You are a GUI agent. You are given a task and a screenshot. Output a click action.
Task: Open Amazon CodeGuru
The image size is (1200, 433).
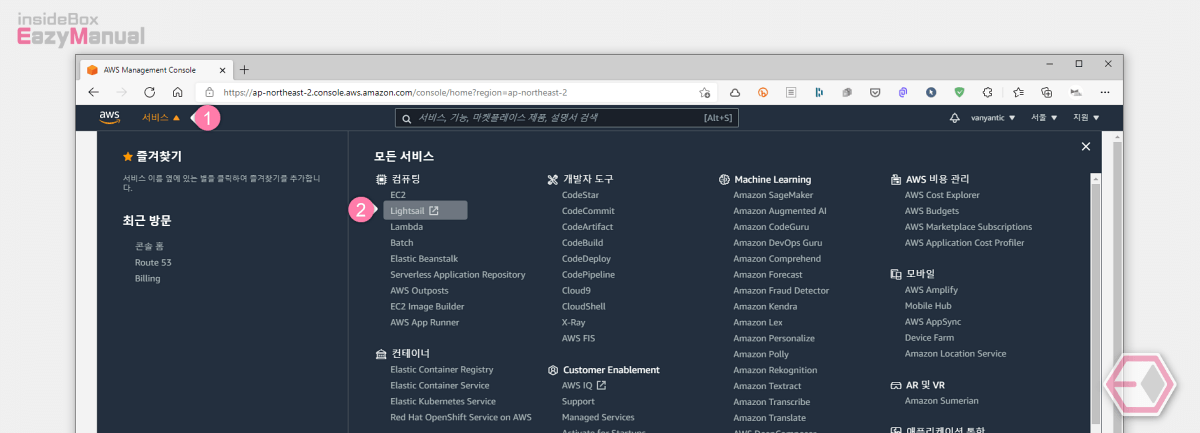pos(771,227)
